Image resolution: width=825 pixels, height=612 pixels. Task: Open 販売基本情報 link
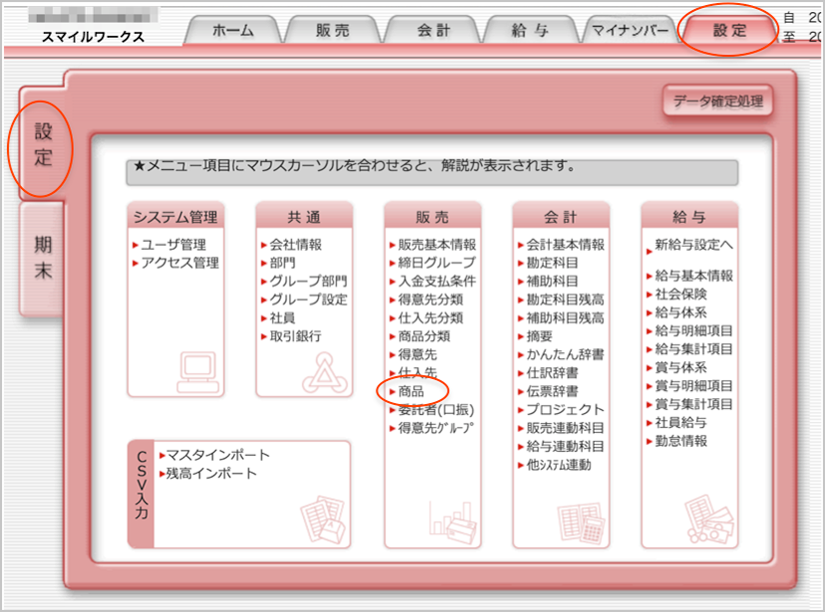click(437, 245)
